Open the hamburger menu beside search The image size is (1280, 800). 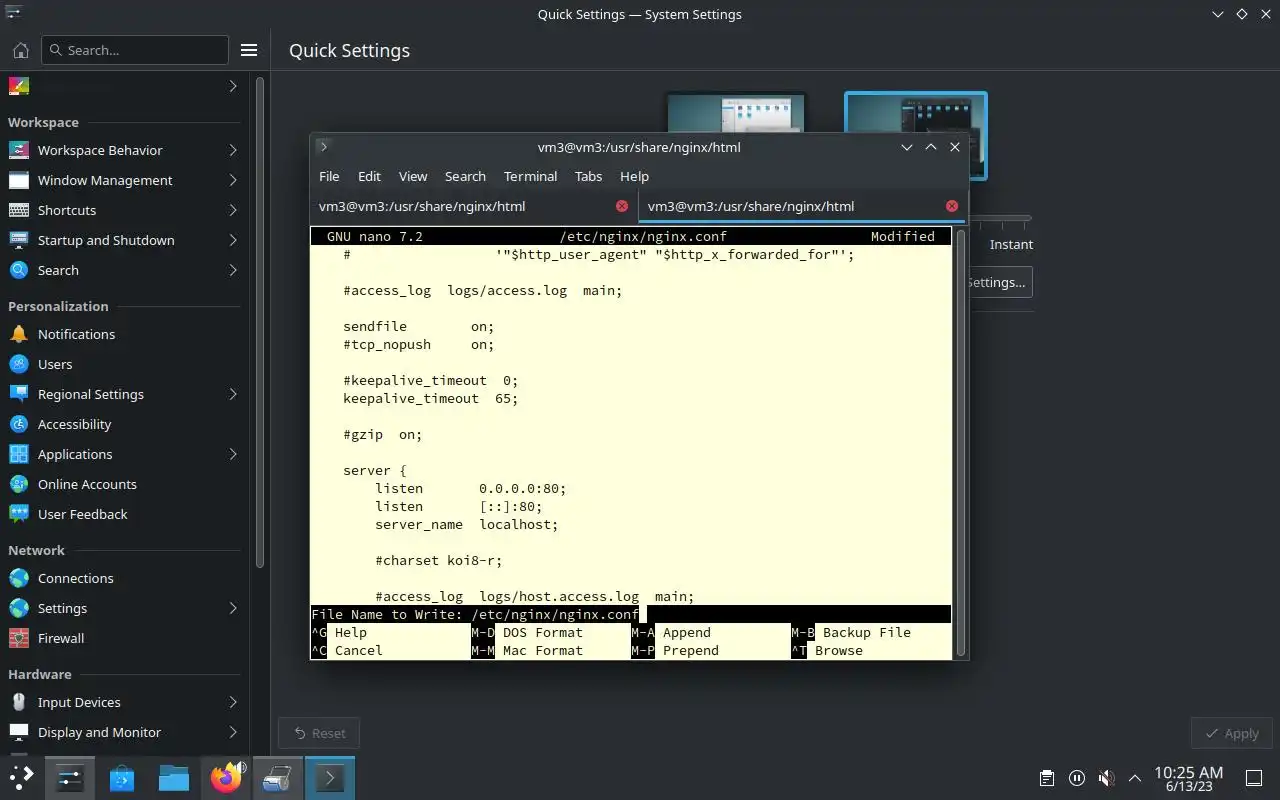[x=249, y=50]
